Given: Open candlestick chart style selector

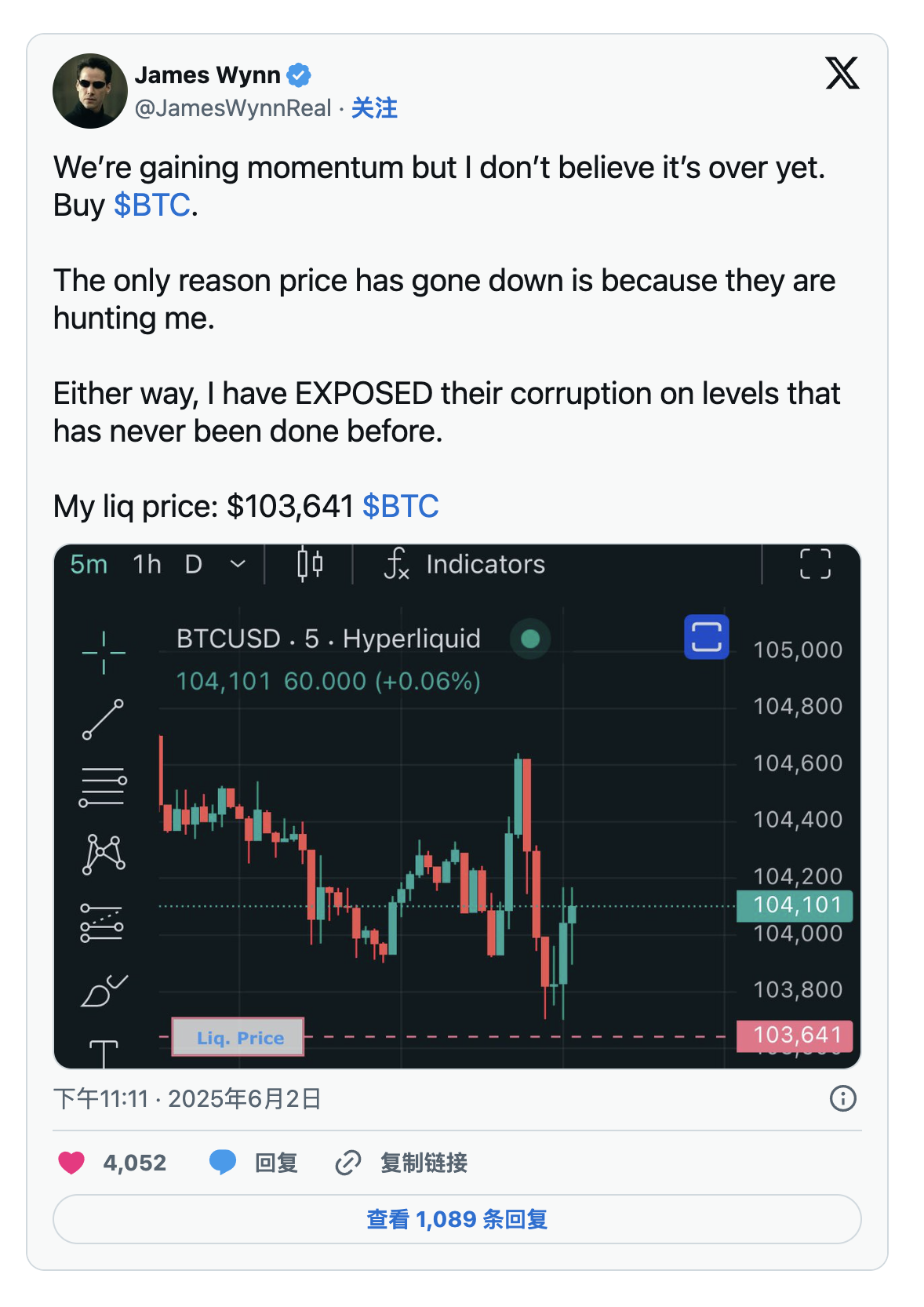Looking at the screenshot, I should (310, 564).
